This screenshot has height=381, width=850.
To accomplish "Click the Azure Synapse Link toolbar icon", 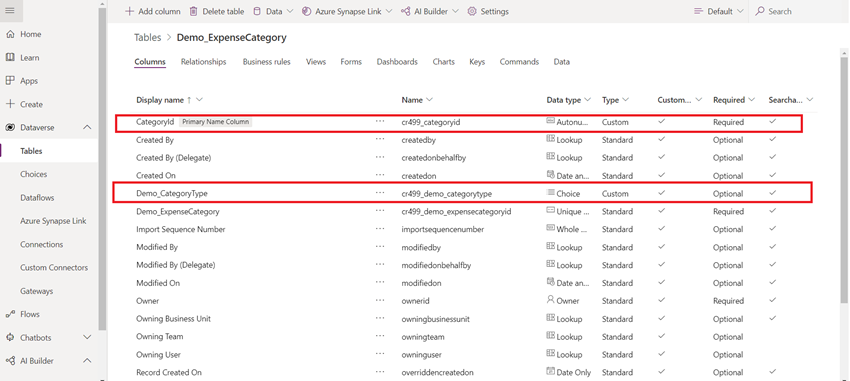I will 306,11.
